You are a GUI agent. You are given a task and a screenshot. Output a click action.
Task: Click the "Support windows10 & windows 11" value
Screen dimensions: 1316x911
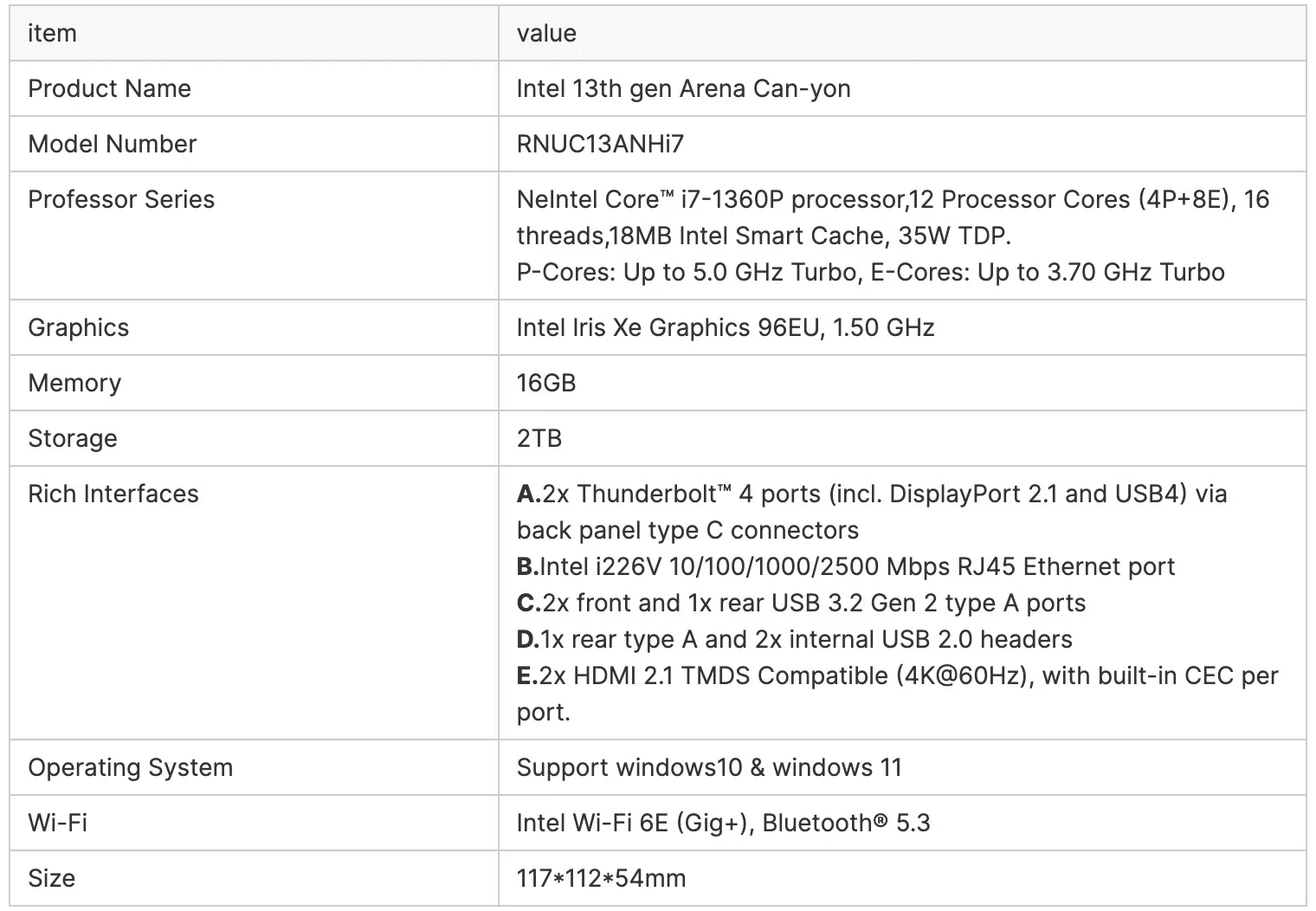click(709, 768)
